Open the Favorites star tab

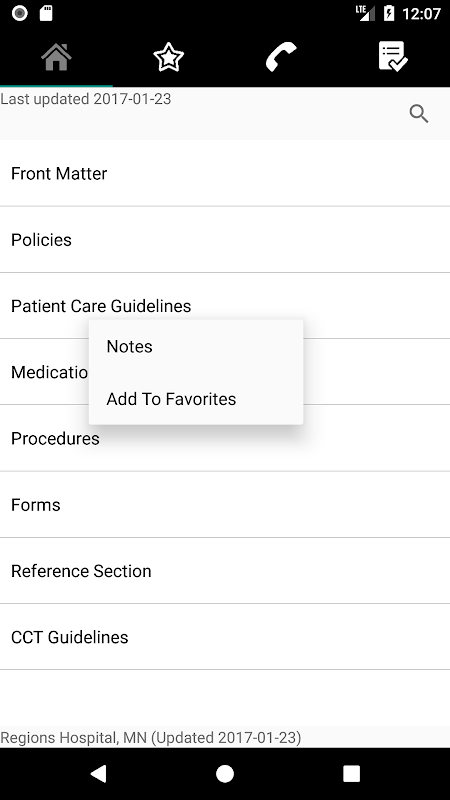point(168,57)
